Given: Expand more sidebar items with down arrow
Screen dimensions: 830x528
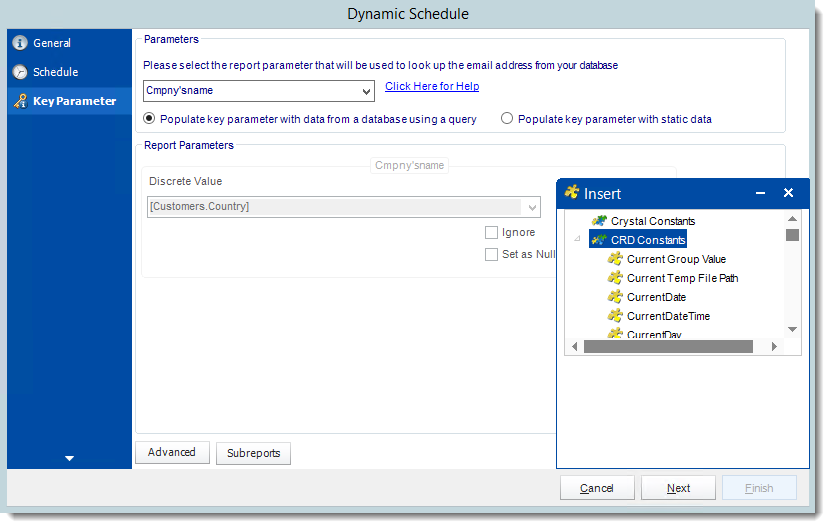Looking at the screenshot, I should 69,458.
